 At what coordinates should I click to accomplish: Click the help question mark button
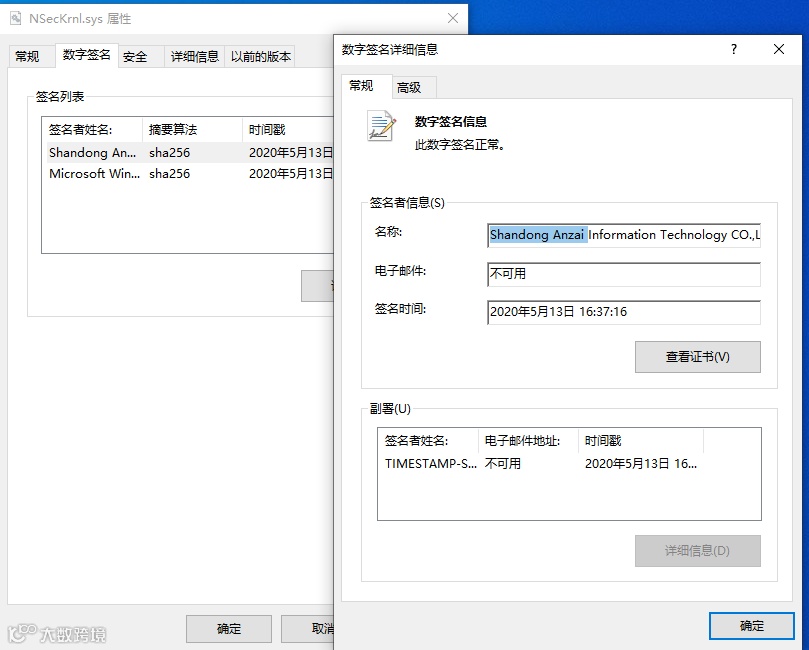[734, 49]
